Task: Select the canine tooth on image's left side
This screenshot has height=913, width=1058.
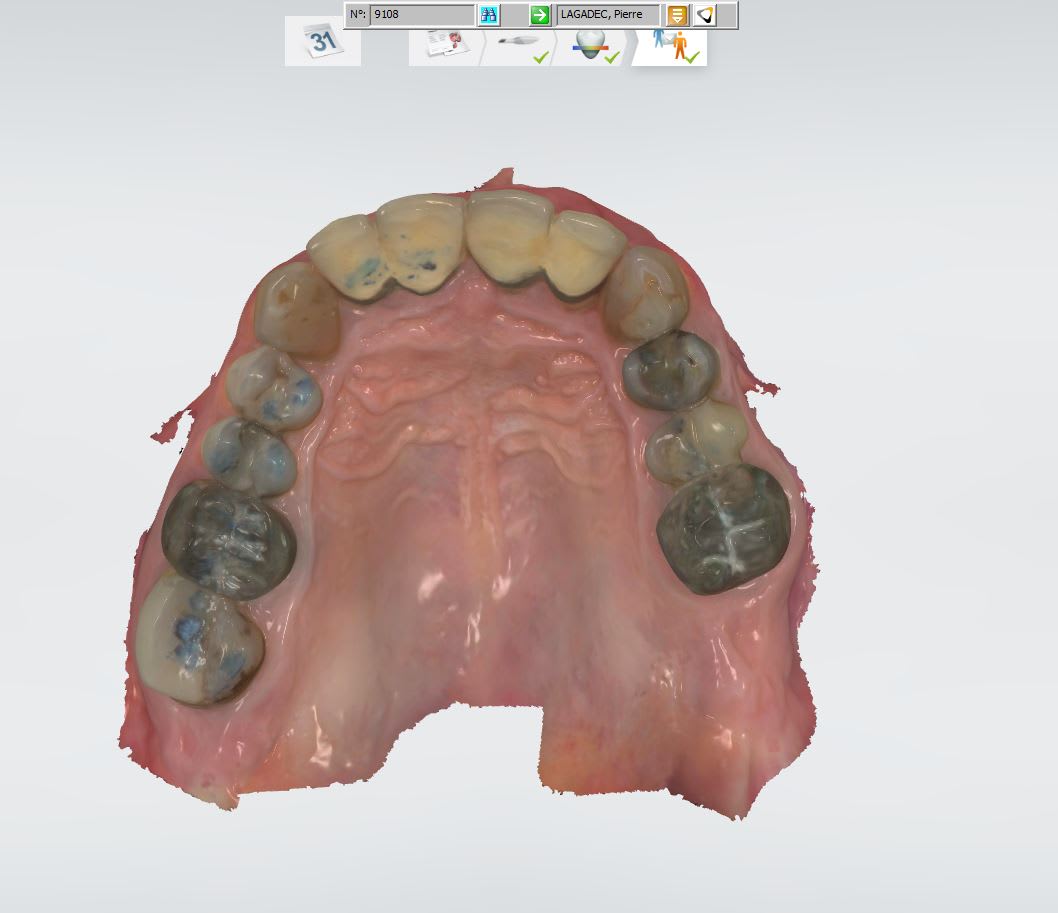Action: point(298,308)
